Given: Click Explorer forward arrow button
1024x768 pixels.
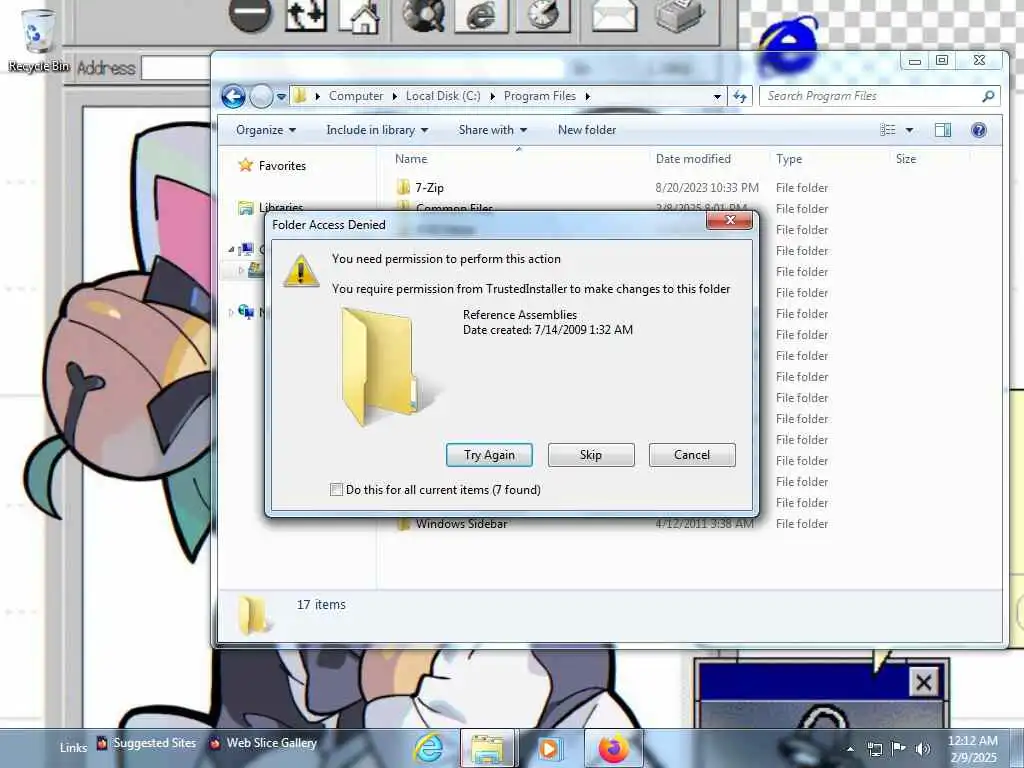Looking at the screenshot, I should tap(261, 97).
